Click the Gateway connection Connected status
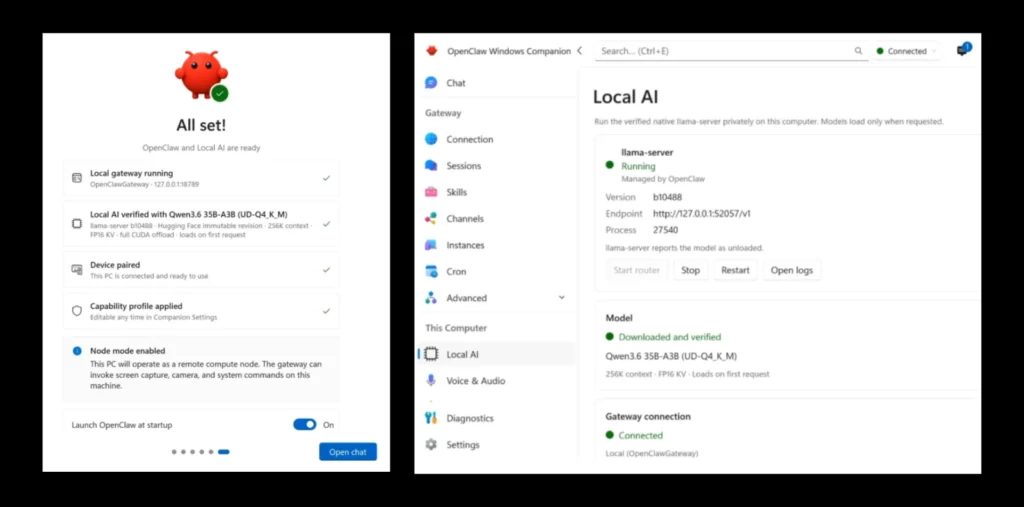The width and height of the screenshot is (1024, 507). pyautogui.click(x=640, y=435)
